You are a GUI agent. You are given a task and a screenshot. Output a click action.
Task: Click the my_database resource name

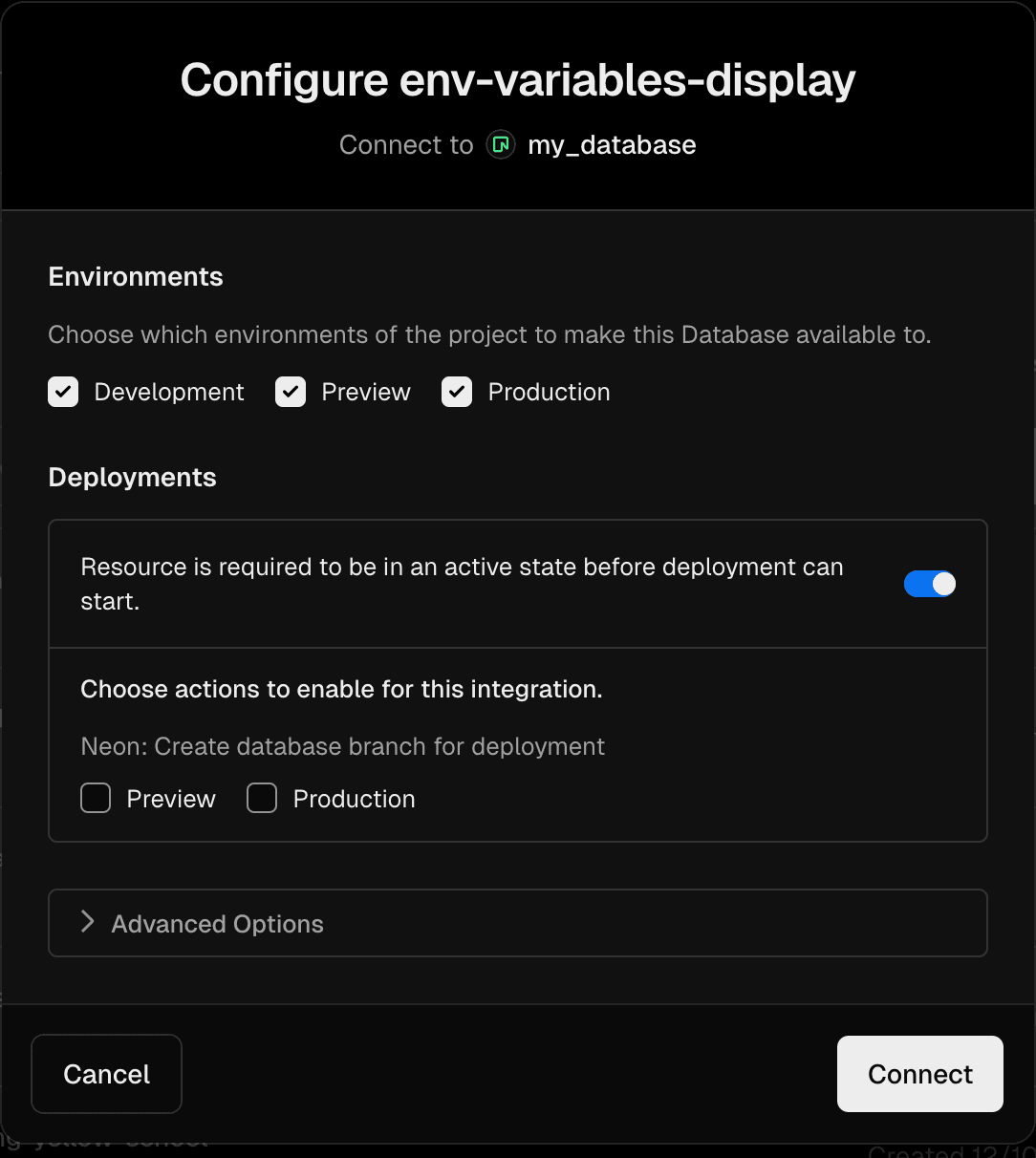pos(612,145)
